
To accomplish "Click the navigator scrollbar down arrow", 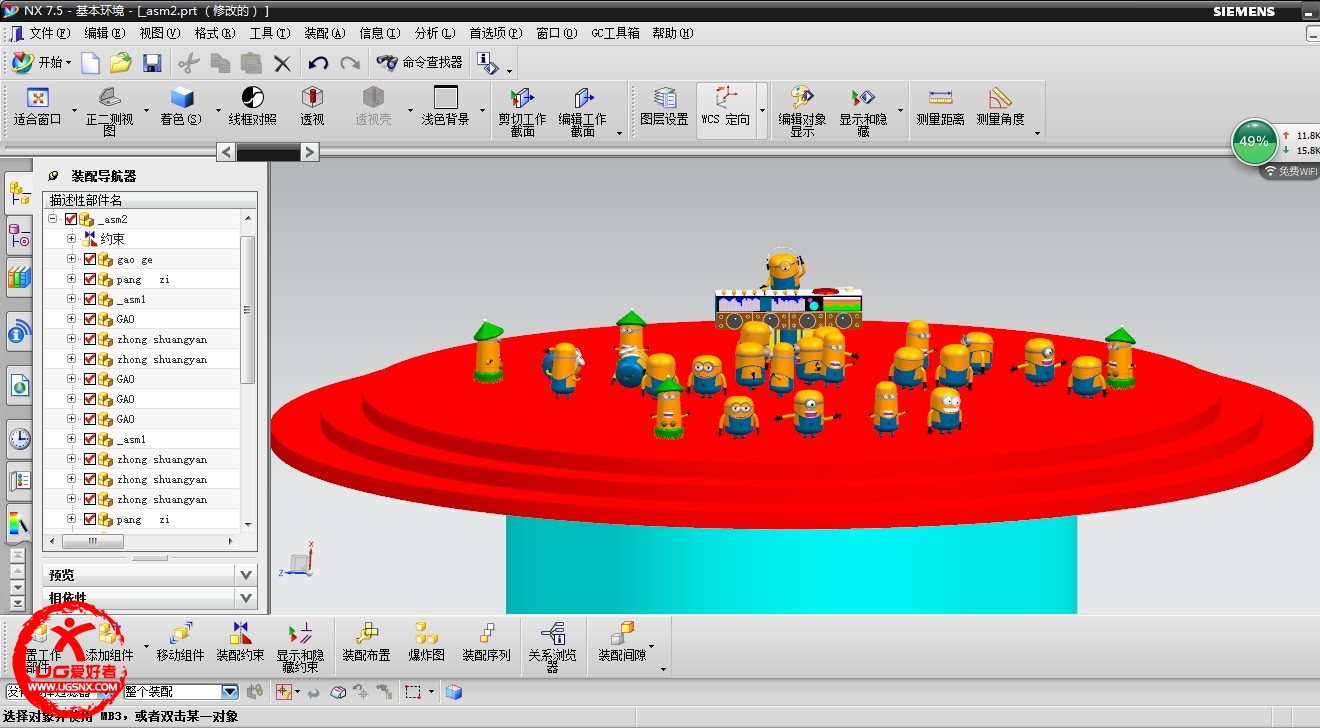I will (x=248, y=523).
